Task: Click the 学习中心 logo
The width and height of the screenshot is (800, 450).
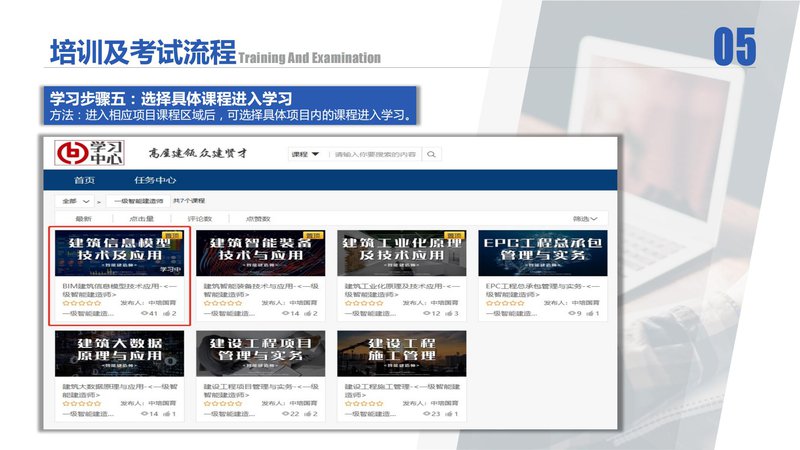Action: point(90,153)
